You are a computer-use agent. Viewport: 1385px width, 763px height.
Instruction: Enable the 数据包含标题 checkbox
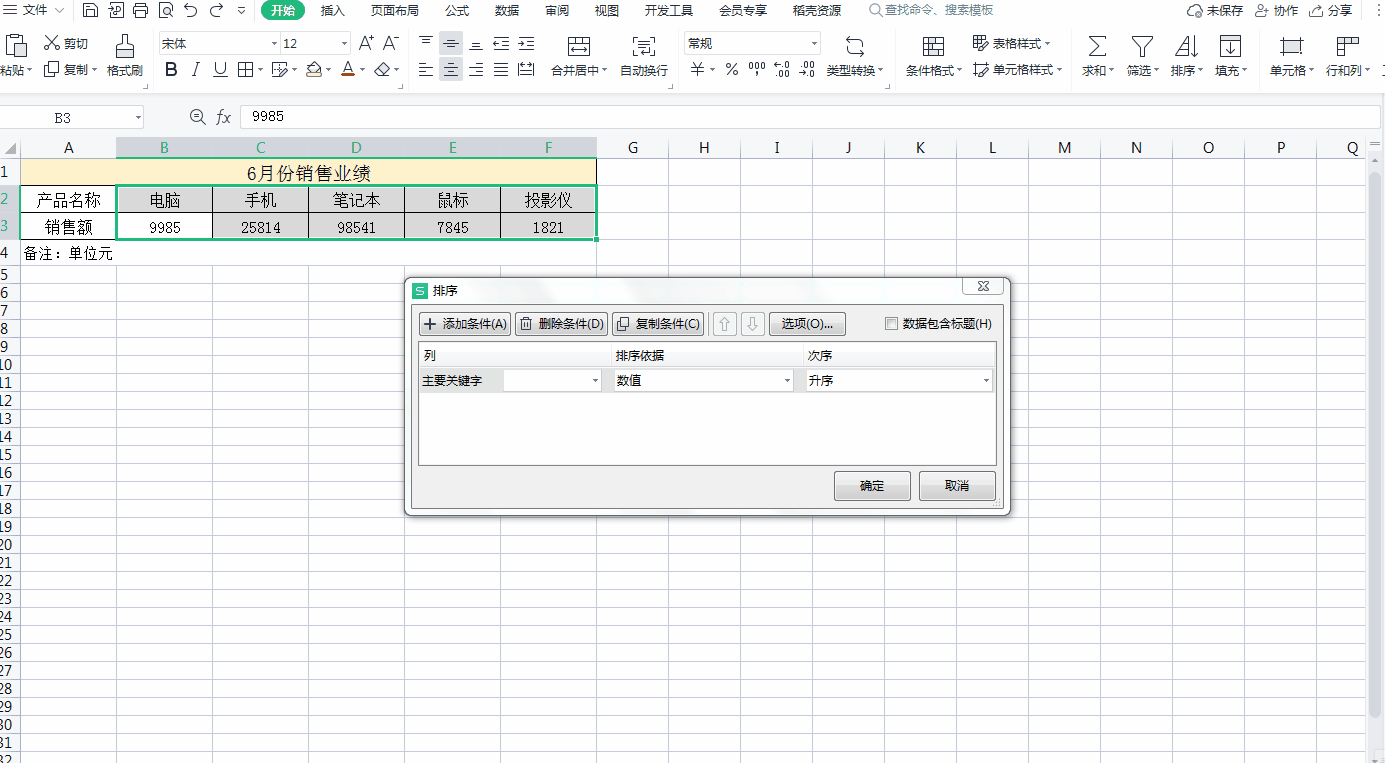tap(892, 324)
